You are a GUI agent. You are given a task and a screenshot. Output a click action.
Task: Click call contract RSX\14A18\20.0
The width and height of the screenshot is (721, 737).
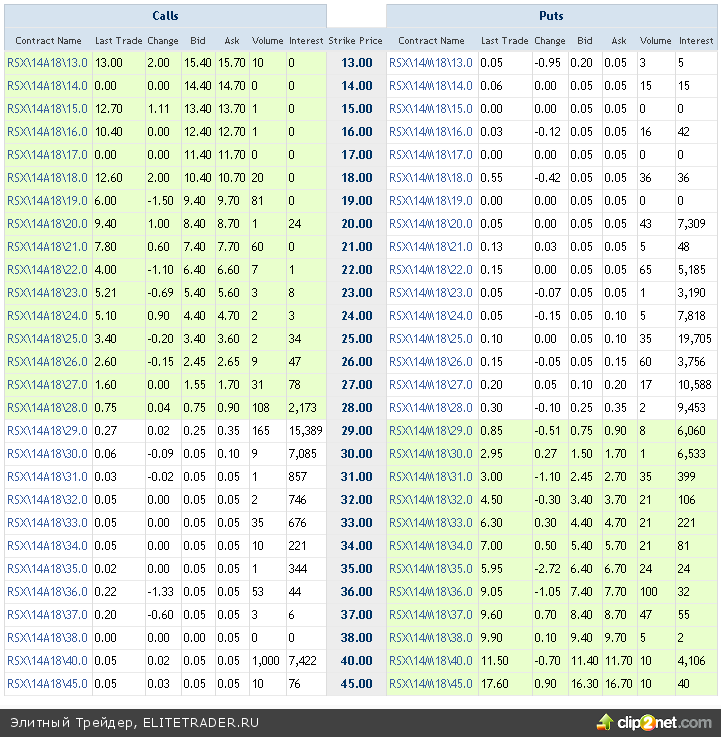tap(47, 223)
